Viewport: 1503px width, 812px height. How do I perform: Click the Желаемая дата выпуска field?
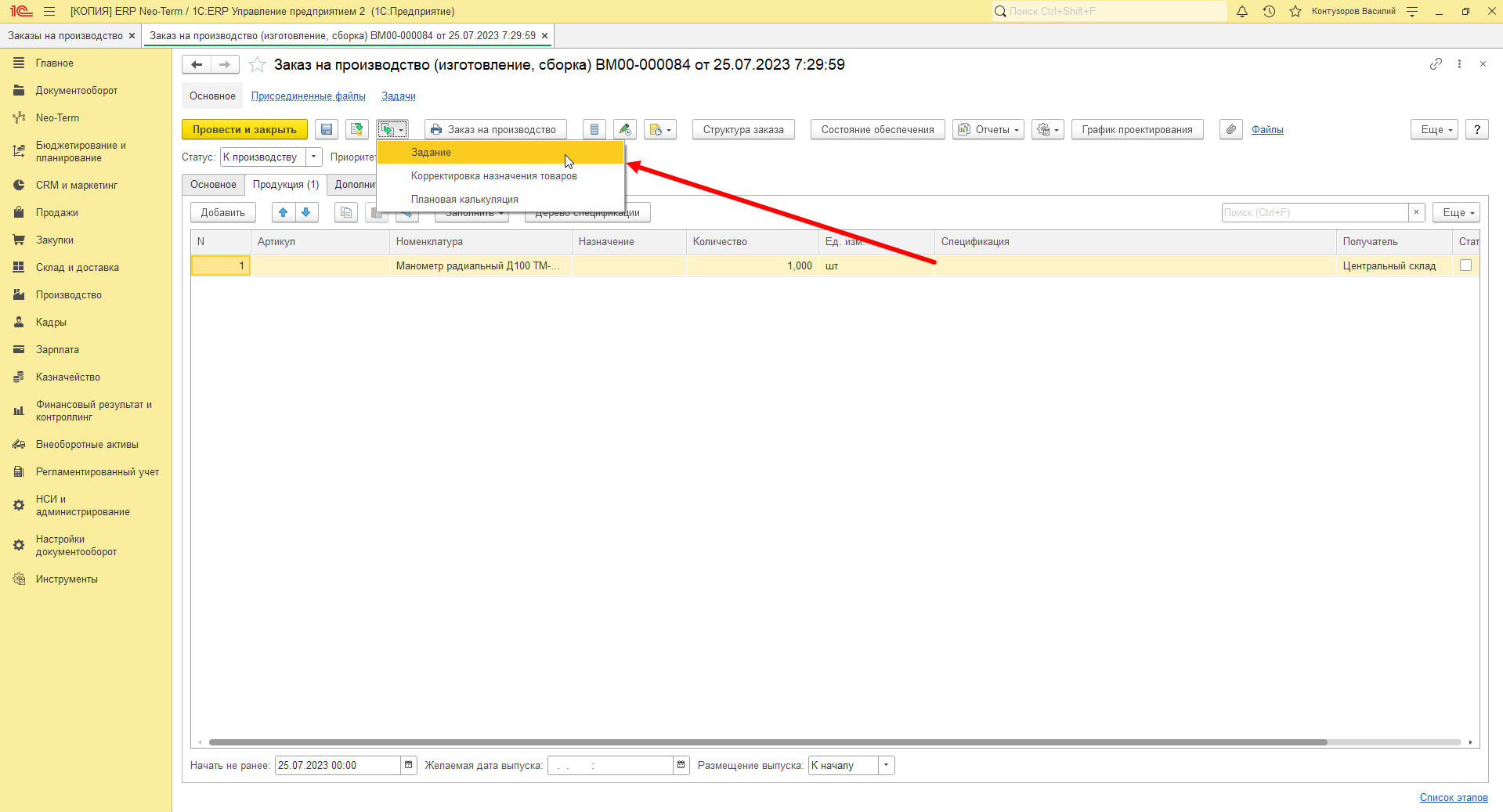pyautogui.click(x=610, y=766)
